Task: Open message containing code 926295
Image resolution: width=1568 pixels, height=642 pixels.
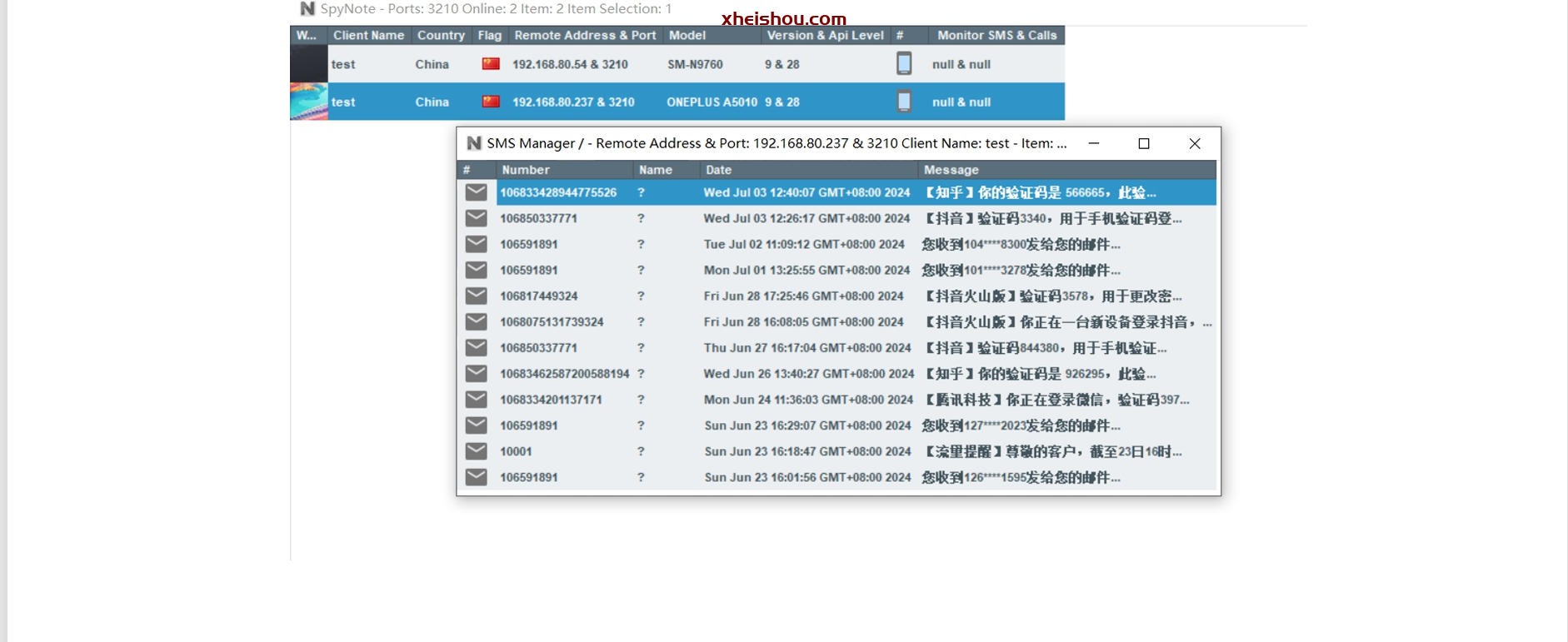Action: [1039, 373]
